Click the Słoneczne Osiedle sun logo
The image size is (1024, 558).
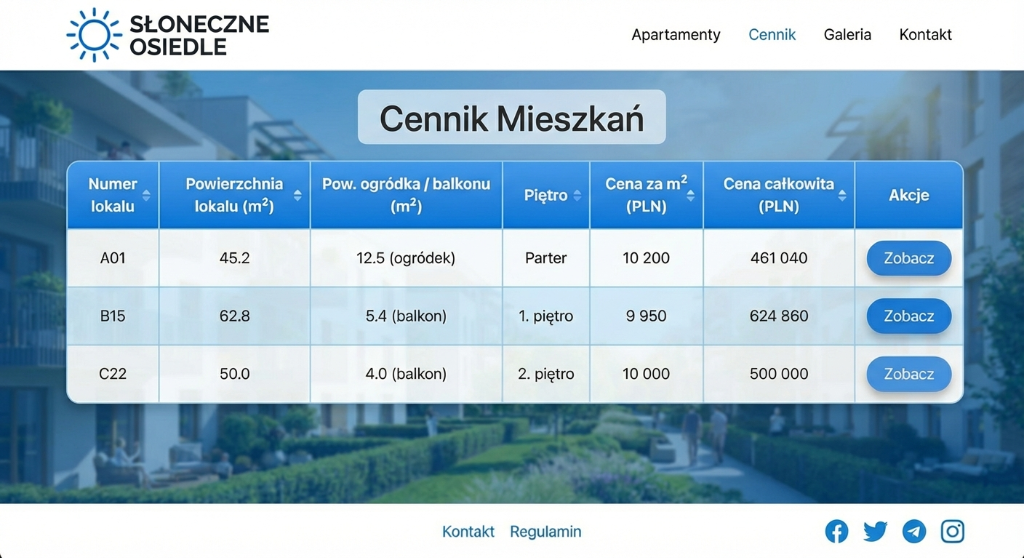coord(94,35)
